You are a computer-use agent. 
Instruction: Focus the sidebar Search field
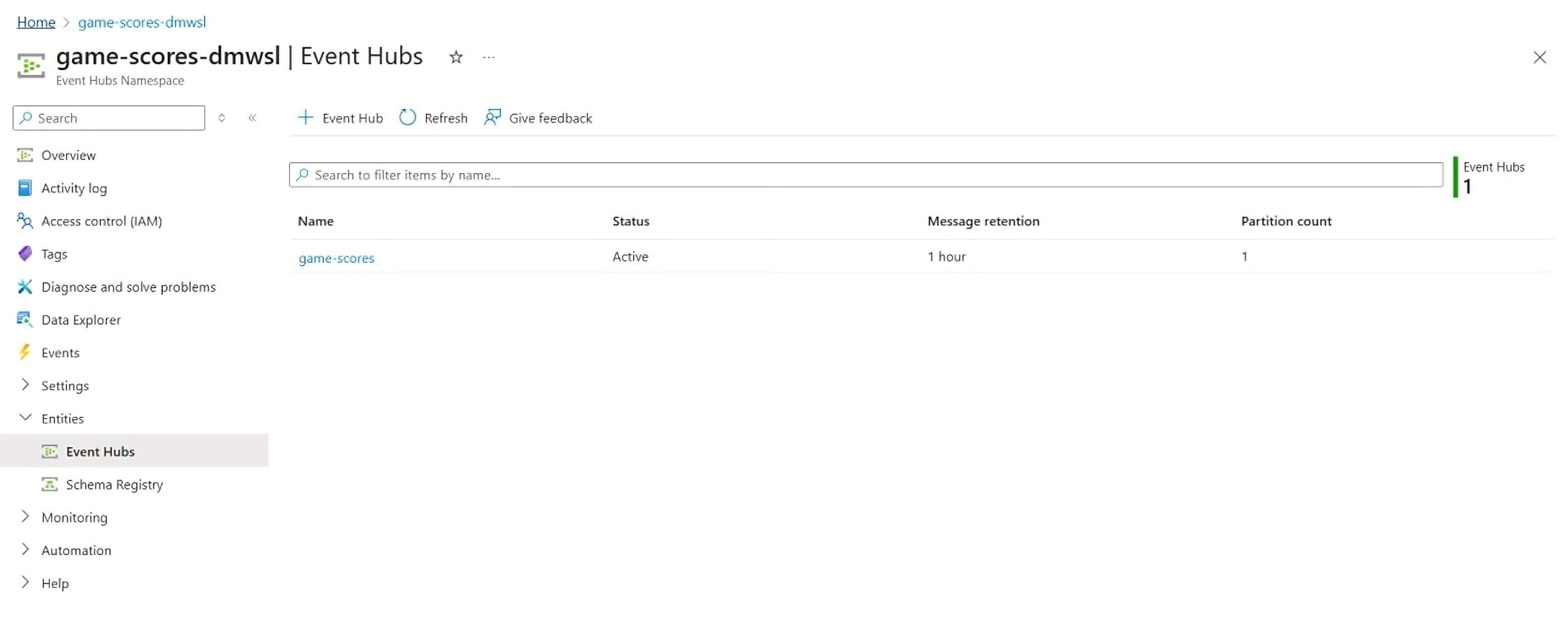[x=109, y=118]
